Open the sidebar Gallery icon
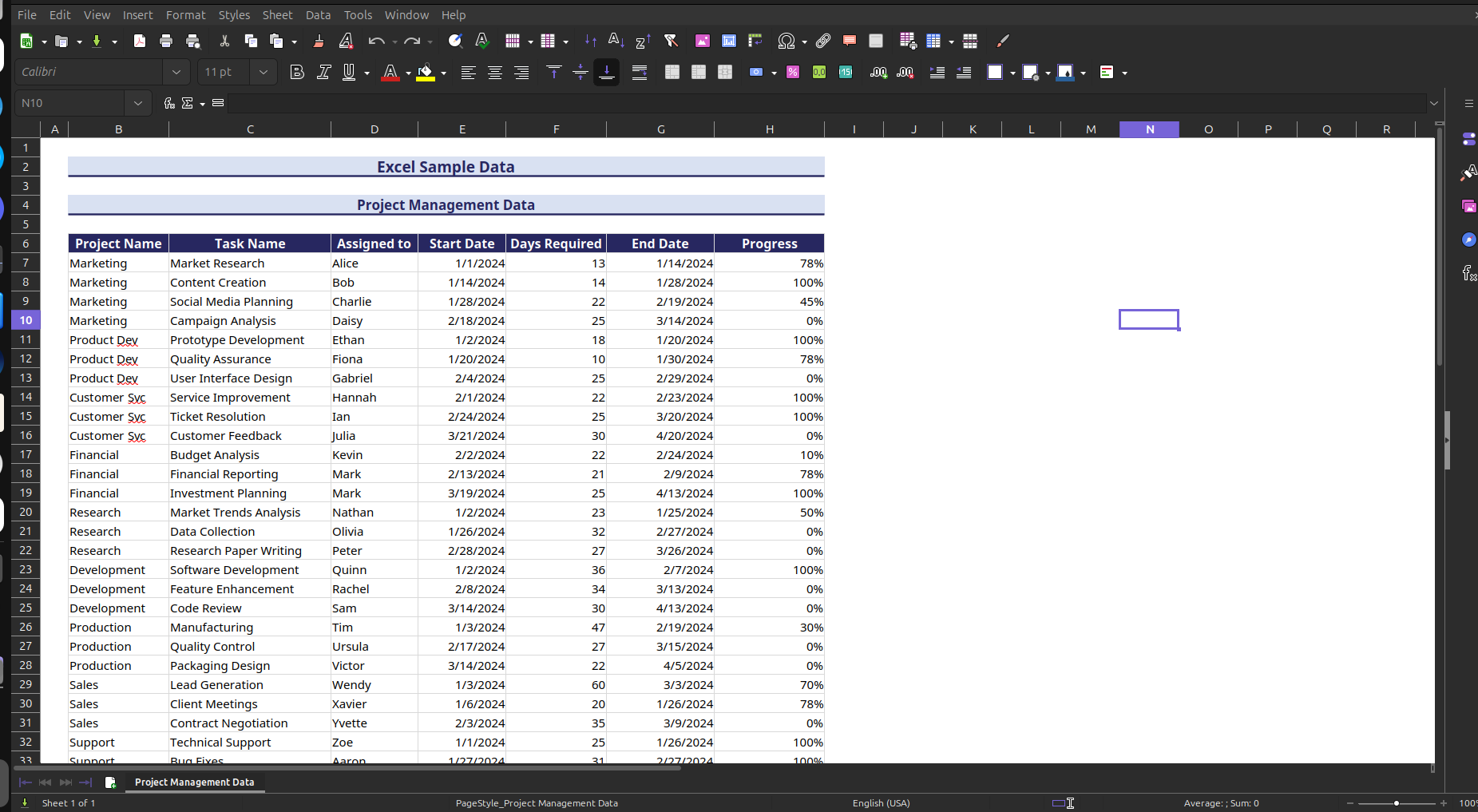Viewport: 1478px width, 812px height. [1468, 206]
